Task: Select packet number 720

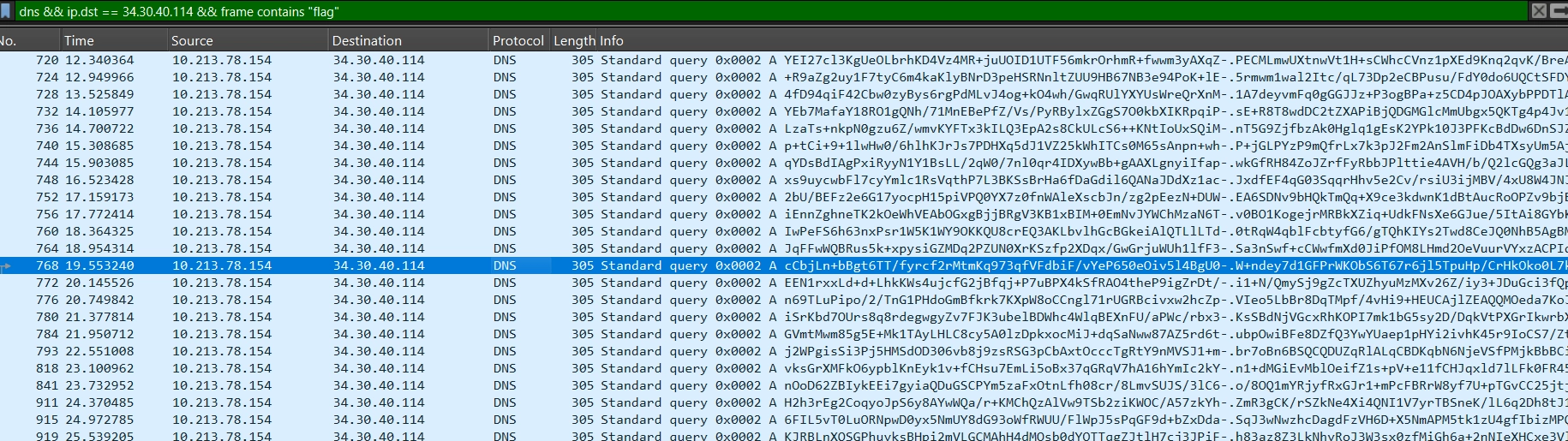Action: coord(784,60)
